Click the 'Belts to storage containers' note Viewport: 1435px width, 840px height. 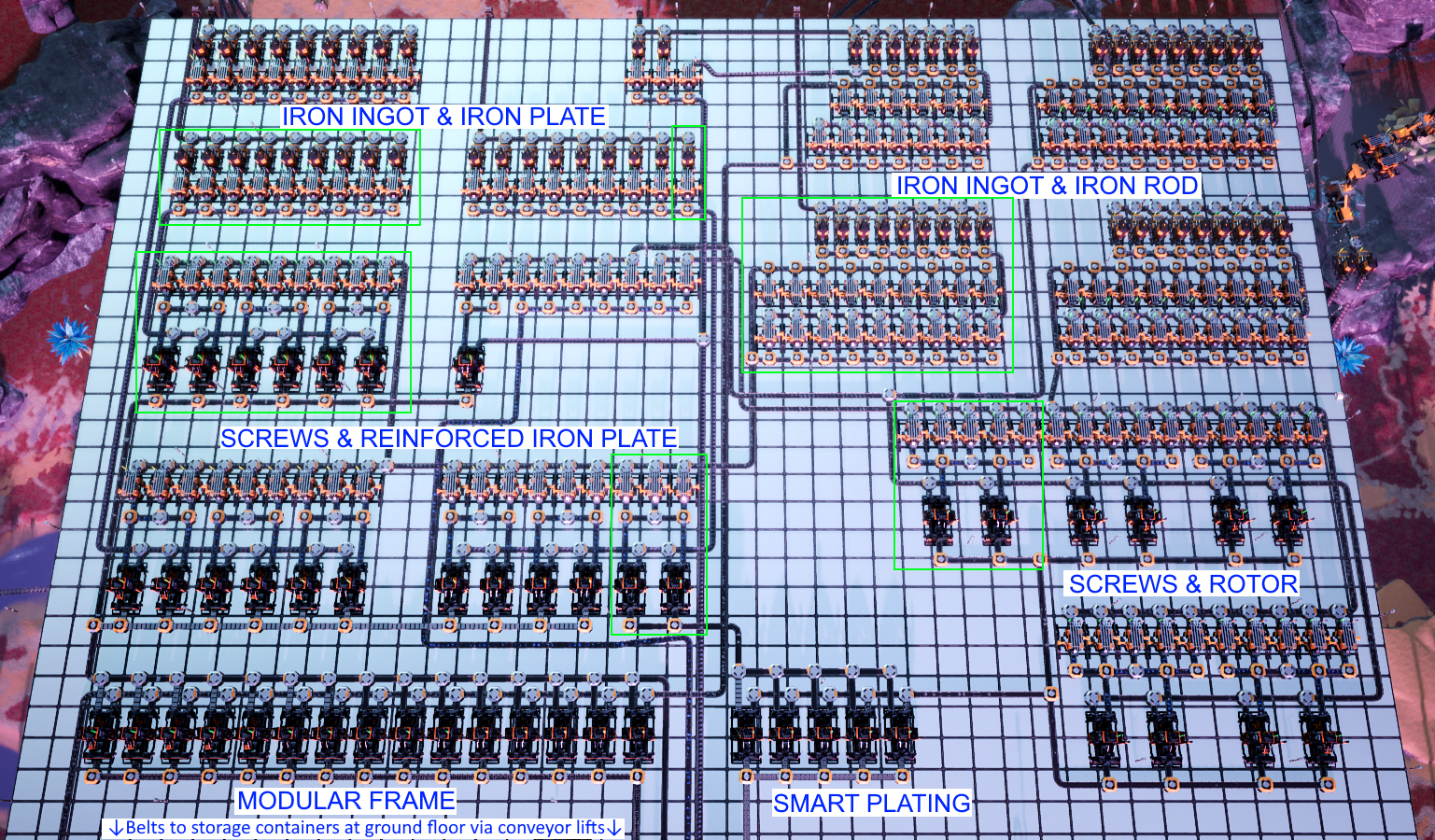coord(365,828)
